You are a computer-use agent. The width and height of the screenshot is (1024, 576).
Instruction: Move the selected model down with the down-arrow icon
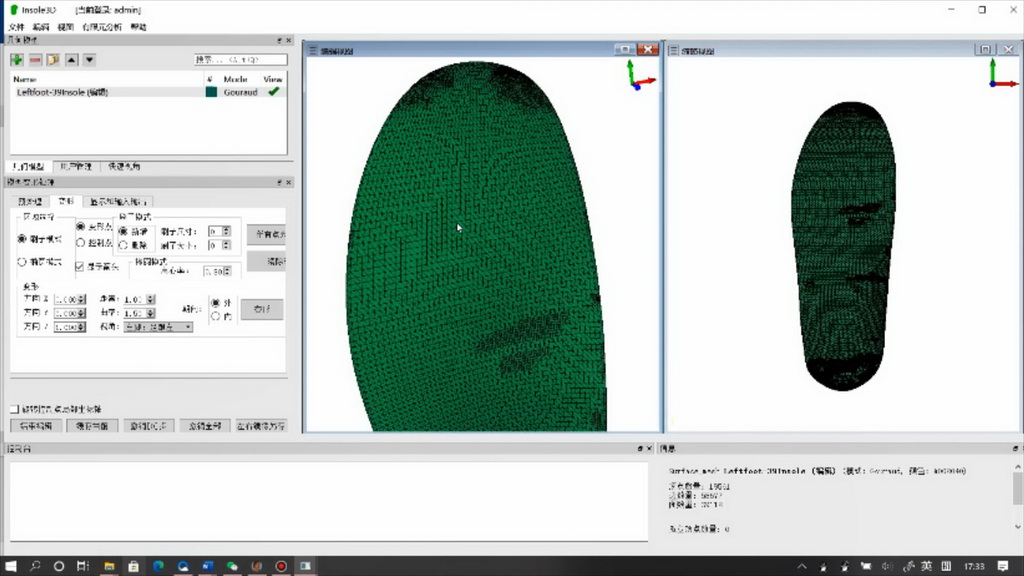[89, 60]
